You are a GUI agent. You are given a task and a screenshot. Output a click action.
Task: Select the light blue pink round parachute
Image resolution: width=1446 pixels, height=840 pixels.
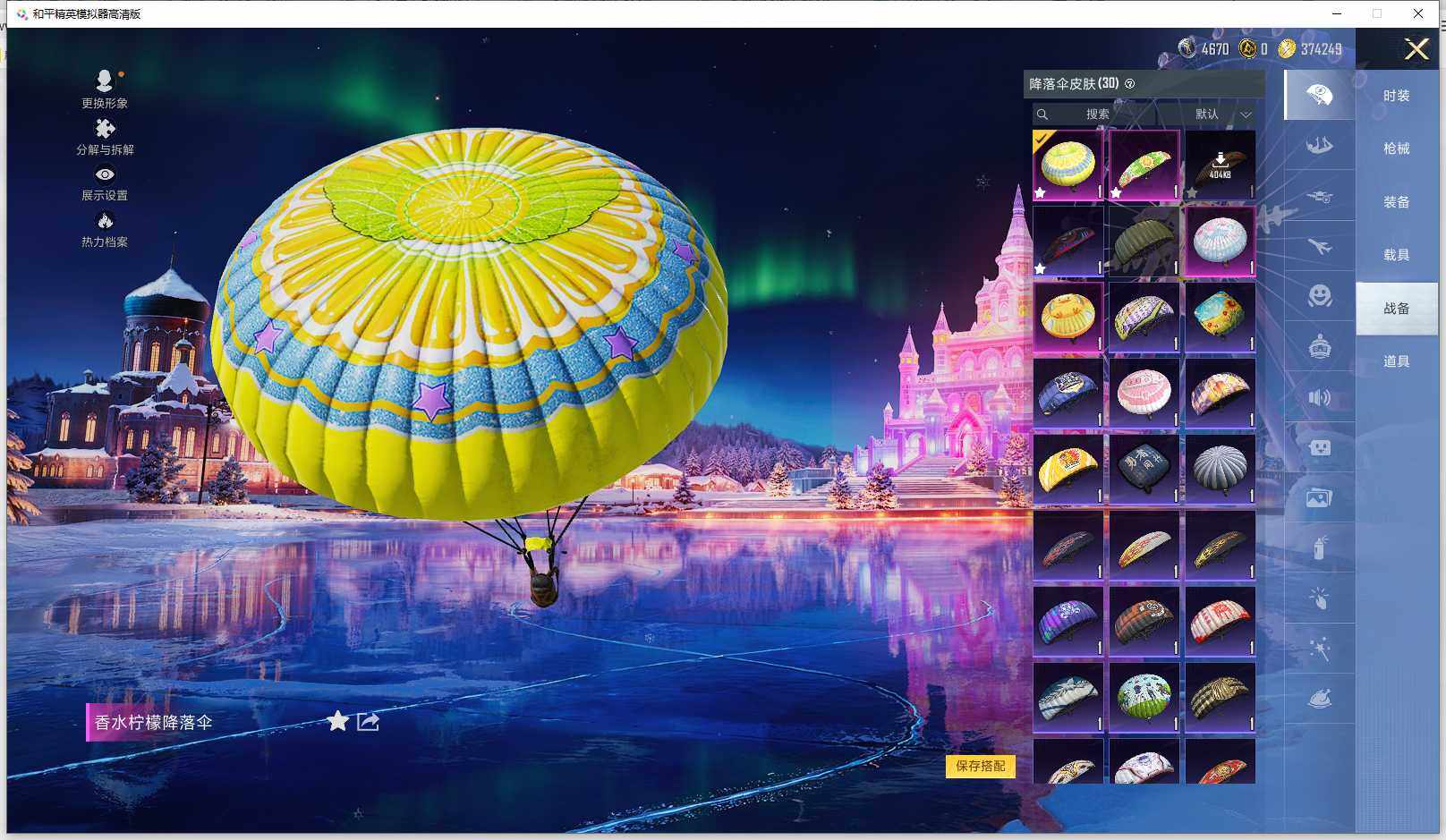[1220, 241]
